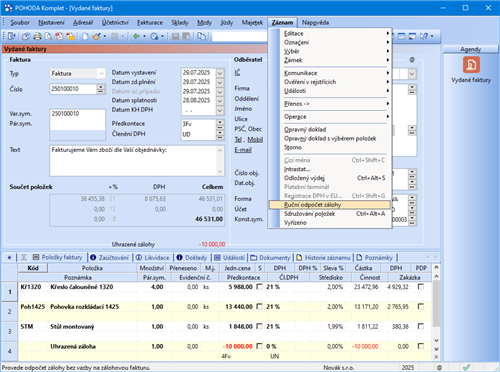Open the Fakturace menu
500x372 pixels.
pos(150,23)
